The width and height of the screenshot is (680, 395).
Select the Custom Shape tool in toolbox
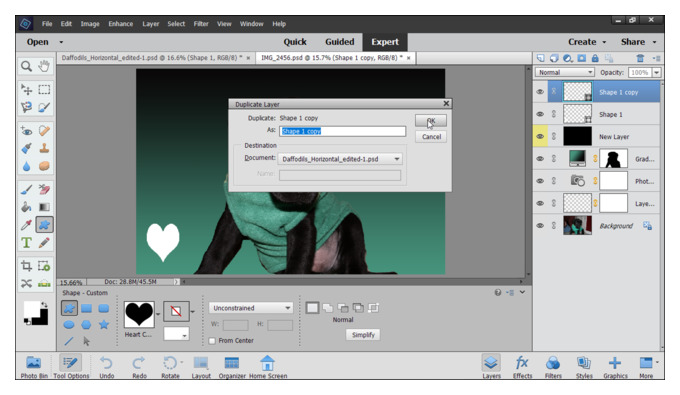[44, 225]
